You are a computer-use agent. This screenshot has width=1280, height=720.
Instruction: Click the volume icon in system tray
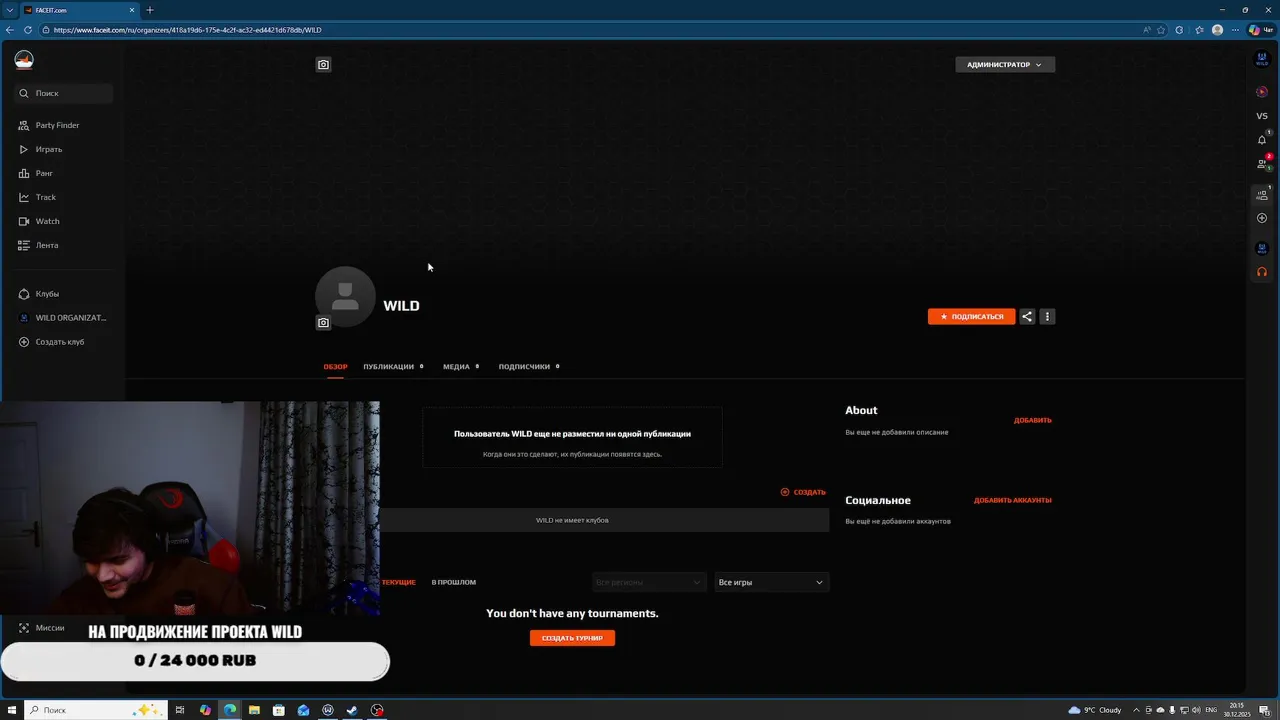click(x=1196, y=710)
